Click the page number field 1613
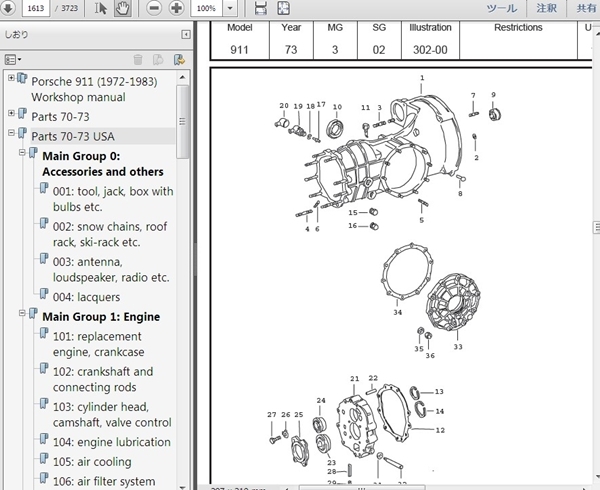The width and height of the screenshot is (600, 490). [36, 8]
